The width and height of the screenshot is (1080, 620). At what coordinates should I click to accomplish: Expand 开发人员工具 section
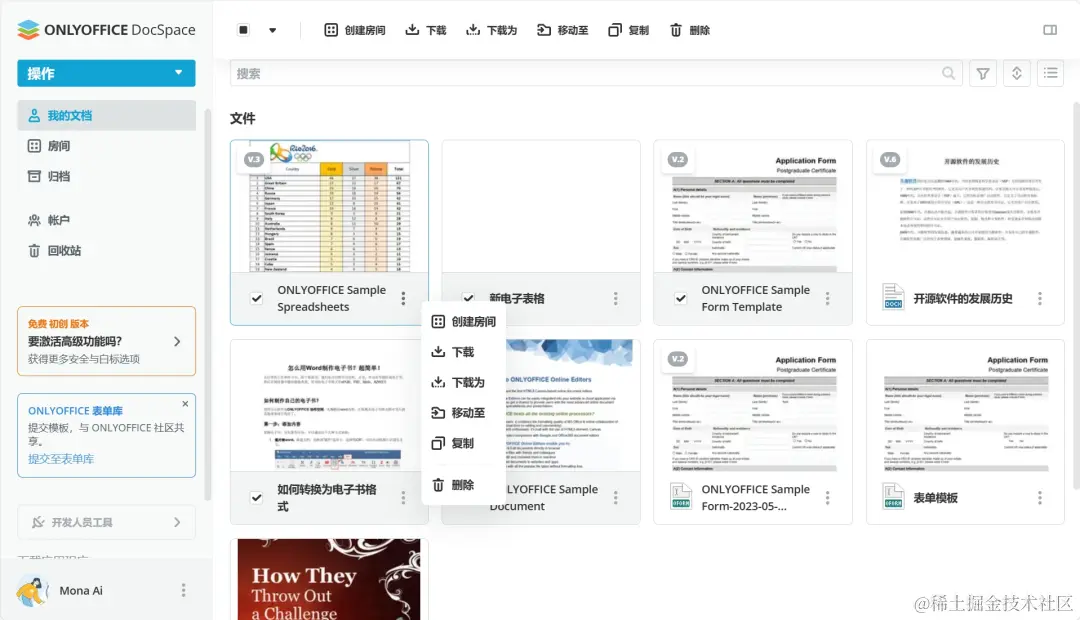pos(106,522)
